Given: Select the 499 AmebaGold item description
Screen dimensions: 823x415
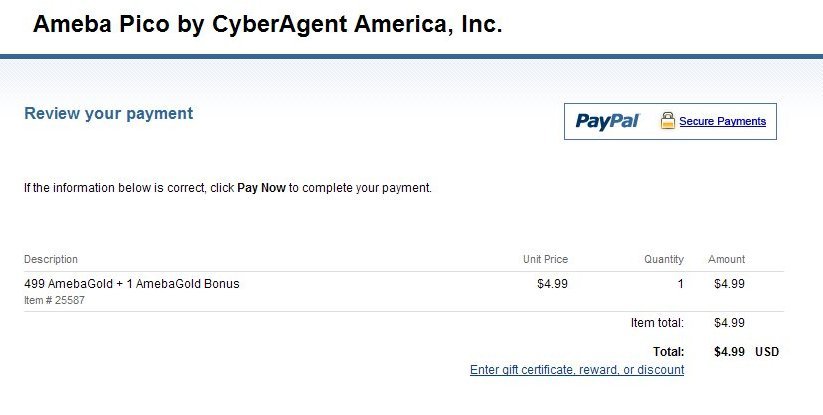Looking at the screenshot, I should click(132, 284).
